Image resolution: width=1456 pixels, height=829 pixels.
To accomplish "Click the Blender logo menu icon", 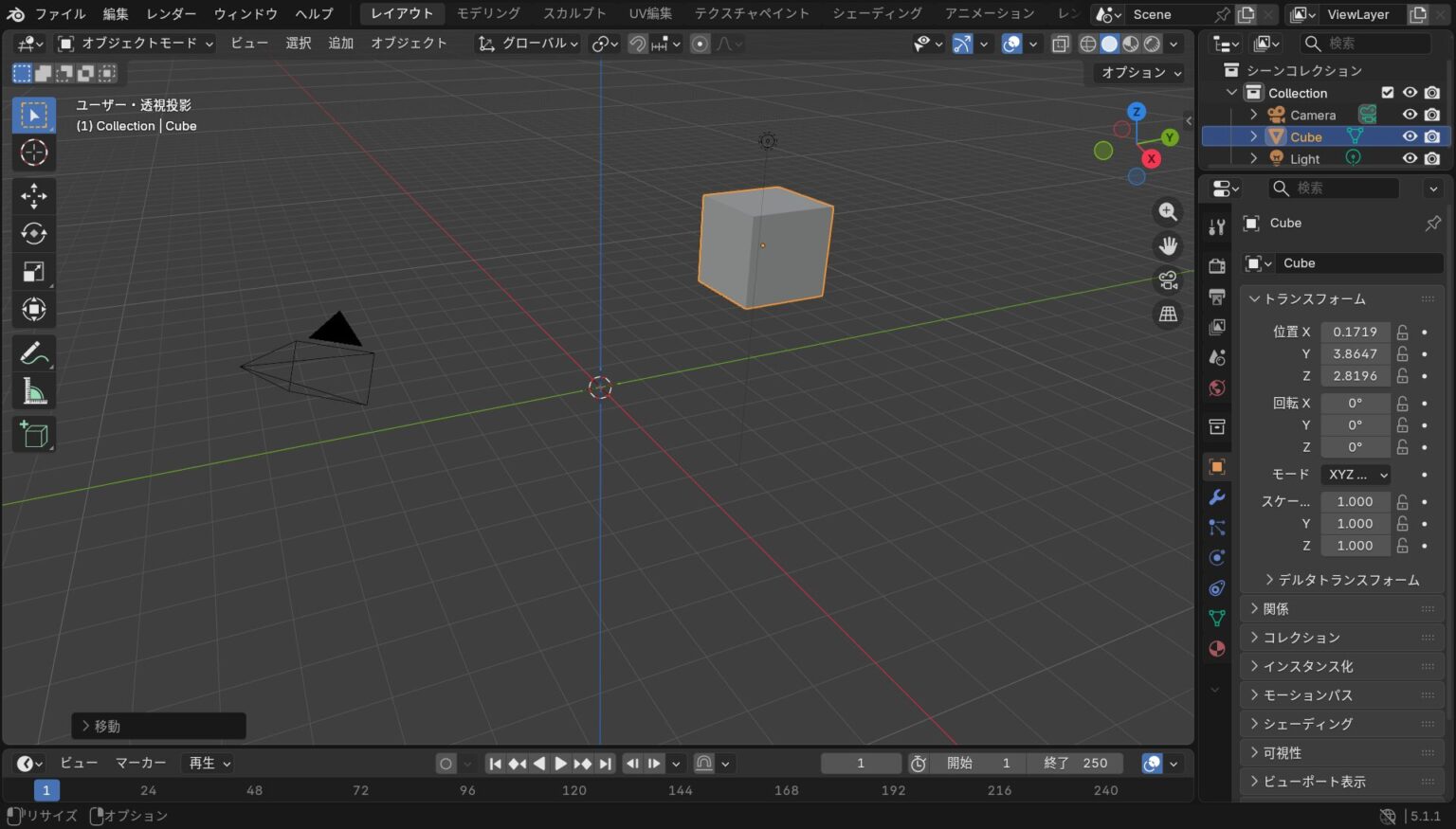I will (x=16, y=14).
